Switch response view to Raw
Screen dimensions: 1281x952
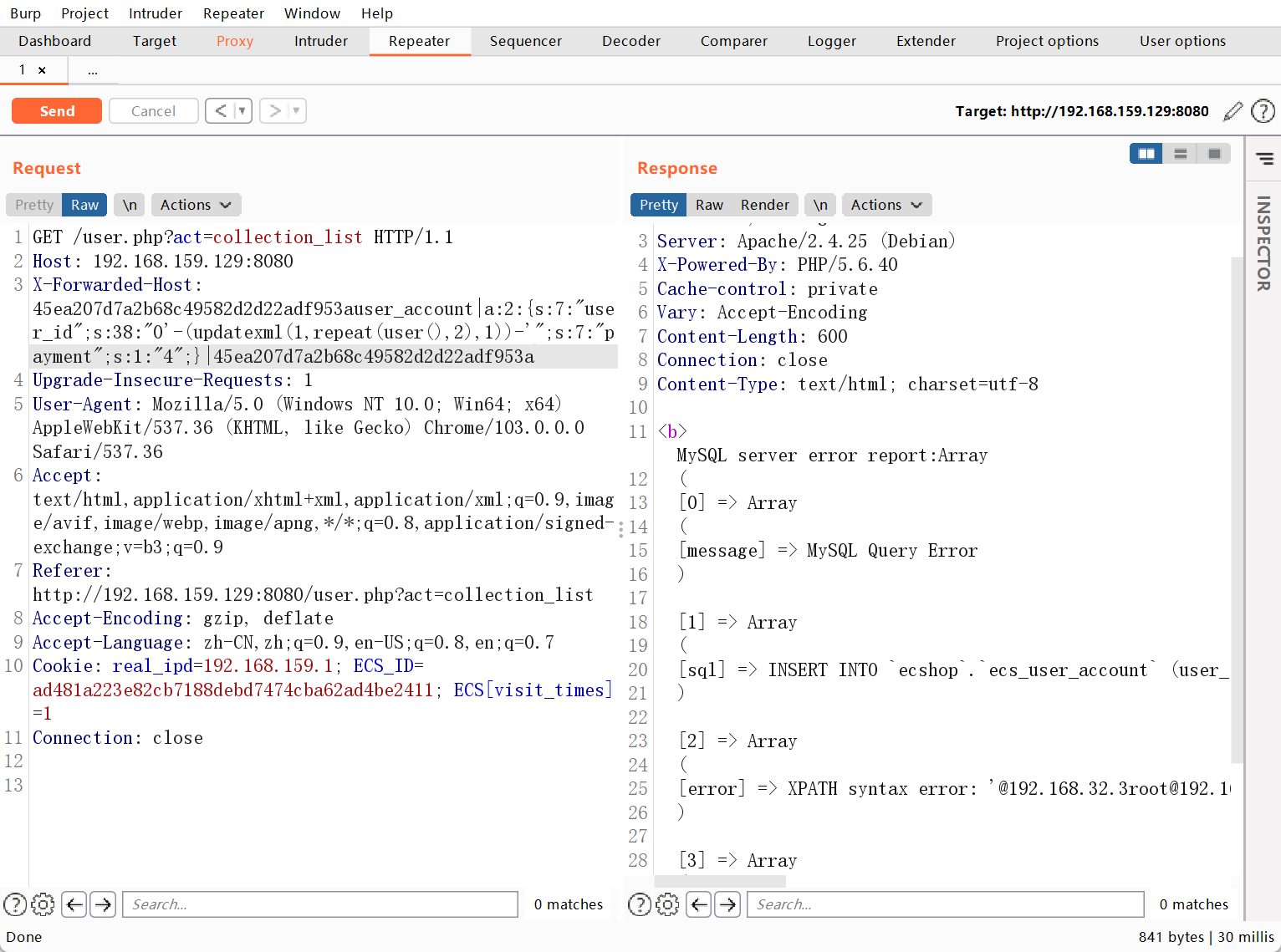709,205
